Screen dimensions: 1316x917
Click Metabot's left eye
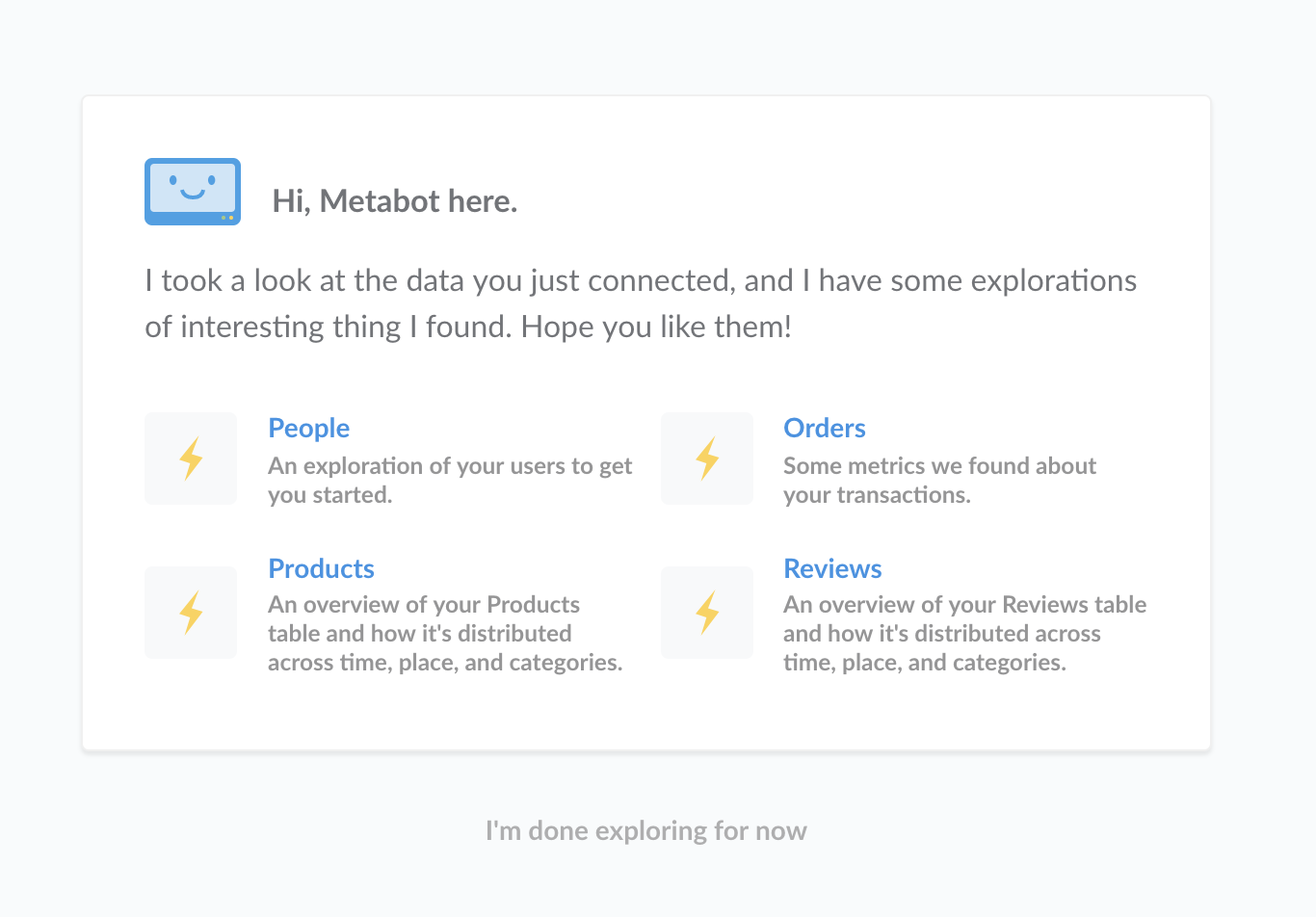coord(173,180)
